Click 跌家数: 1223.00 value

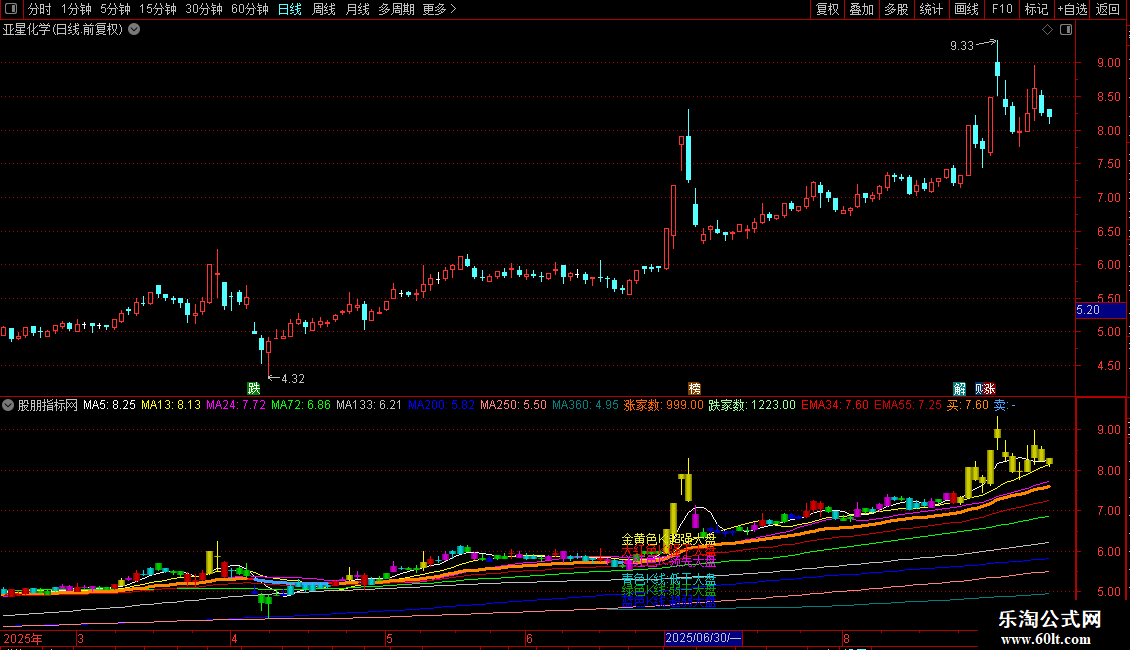click(752, 405)
